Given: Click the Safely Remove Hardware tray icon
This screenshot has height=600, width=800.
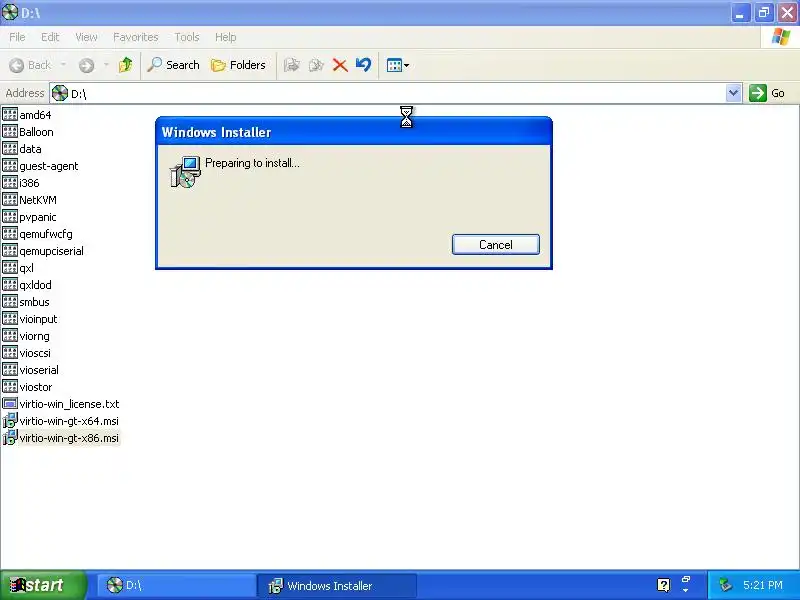Looking at the screenshot, I should (x=725, y=585).
